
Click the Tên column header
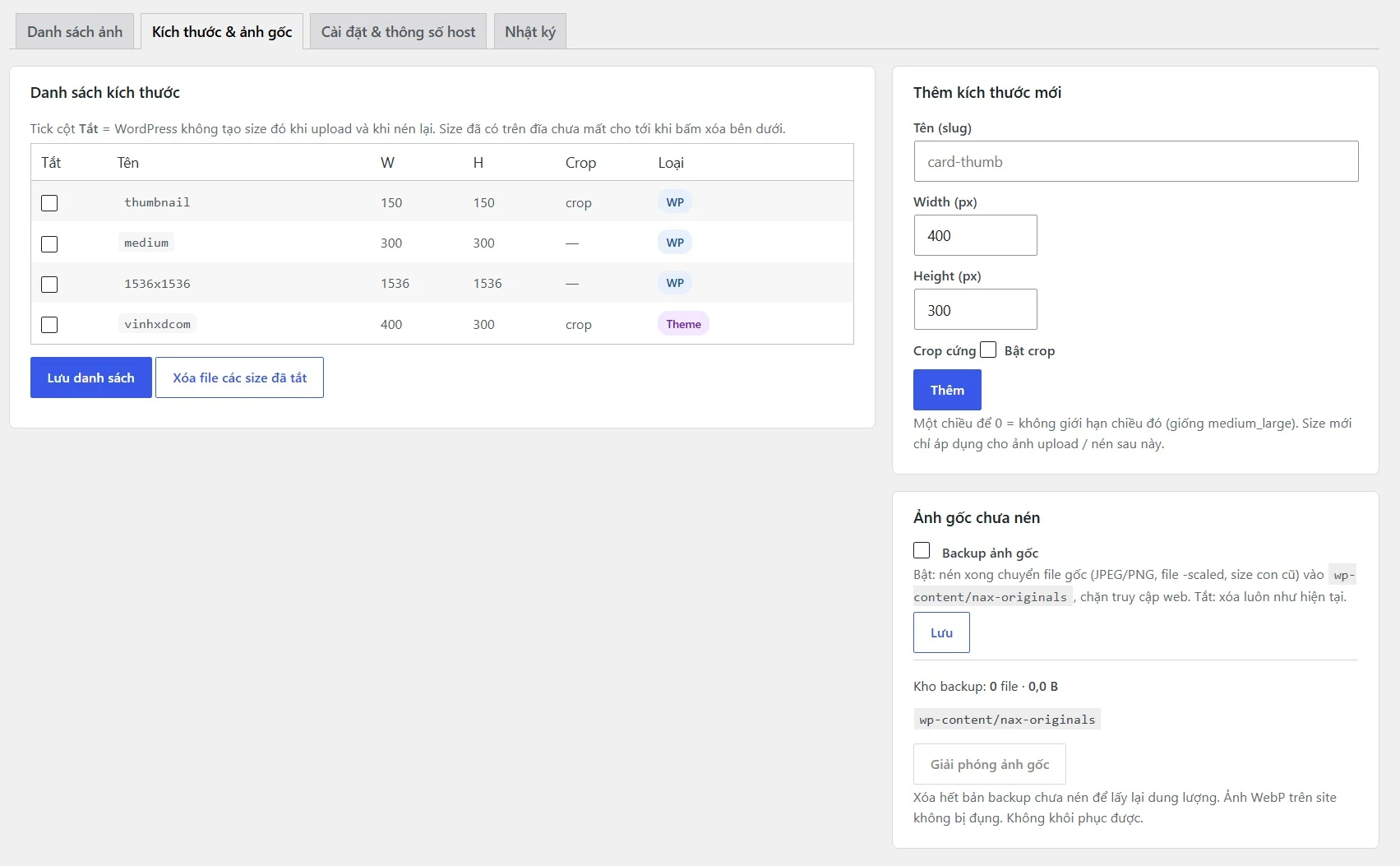tap(127, 163)
